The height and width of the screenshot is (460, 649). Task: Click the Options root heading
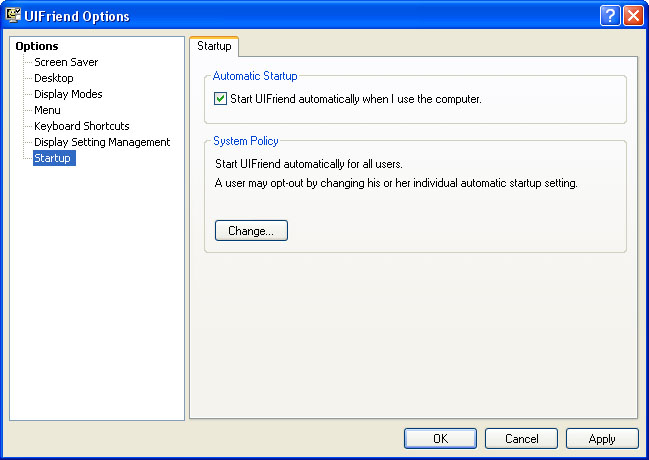(x=37, y=46)
